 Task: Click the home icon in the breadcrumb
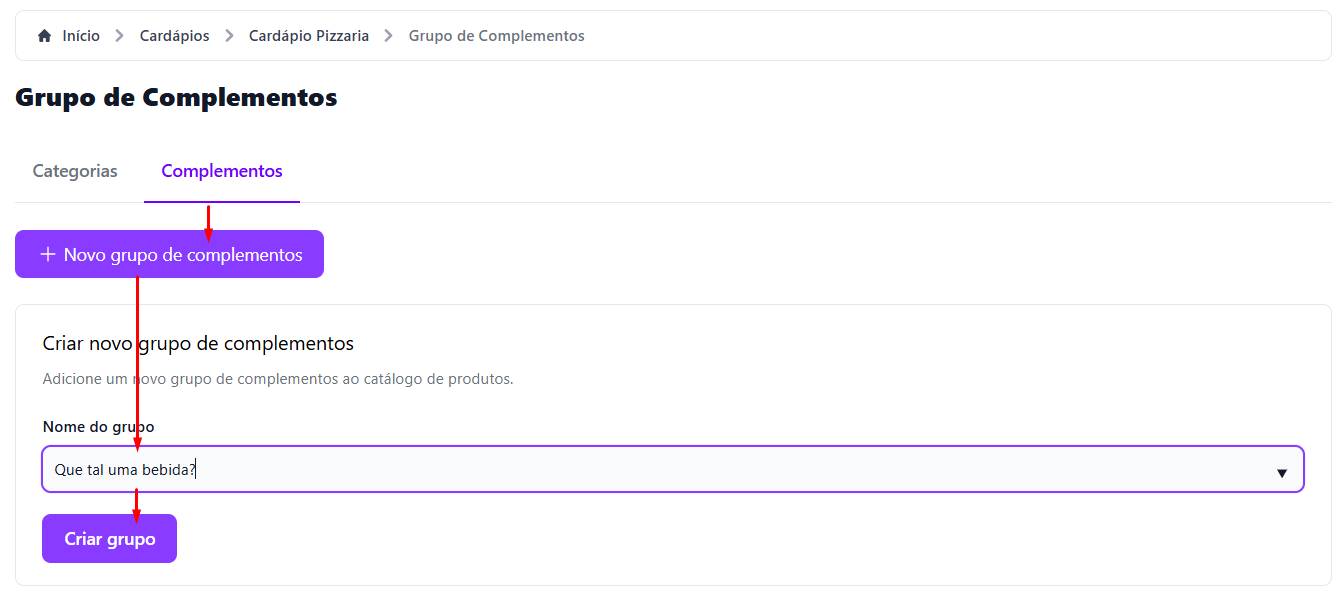tap(44, 36)
